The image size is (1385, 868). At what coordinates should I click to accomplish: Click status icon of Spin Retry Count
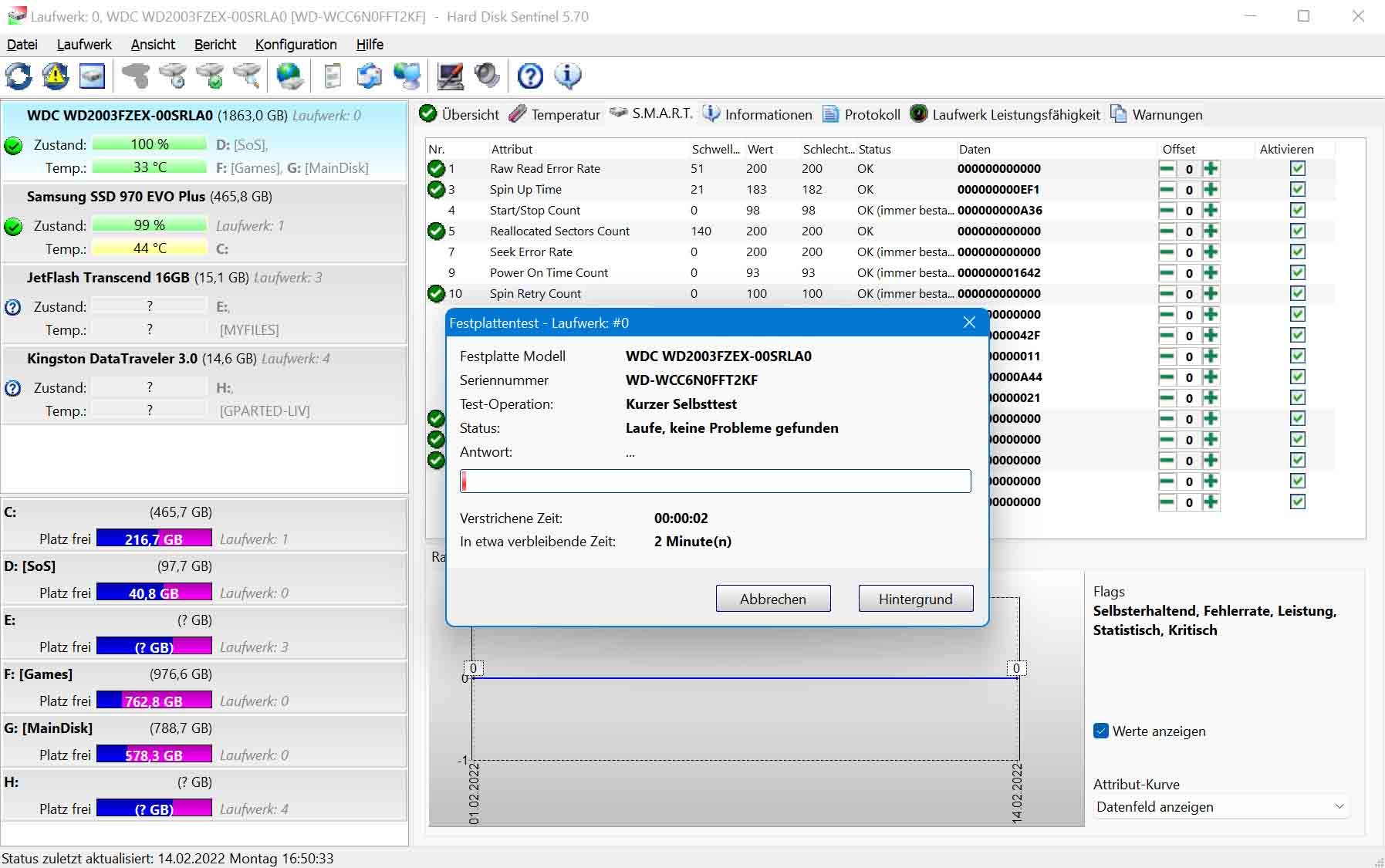(436, 293)
